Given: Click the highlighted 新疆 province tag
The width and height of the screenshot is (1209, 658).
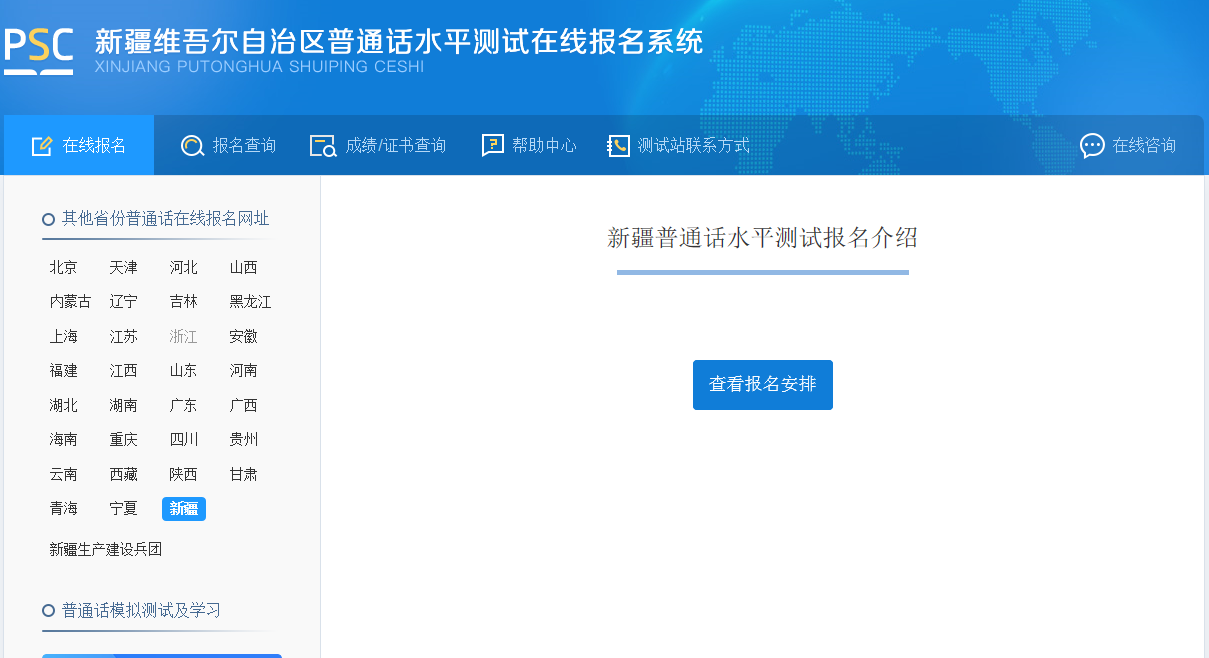Looking at the screenshot, I should 184,509.
